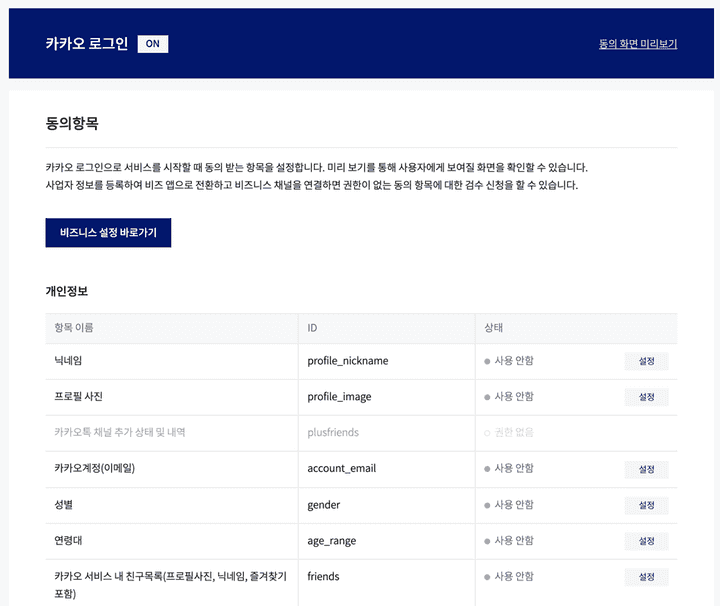Open the 동의 화면 미리보기 link
Image resolution: width=720 pixels, height=606 pixels.
click(x=637, y=44)
